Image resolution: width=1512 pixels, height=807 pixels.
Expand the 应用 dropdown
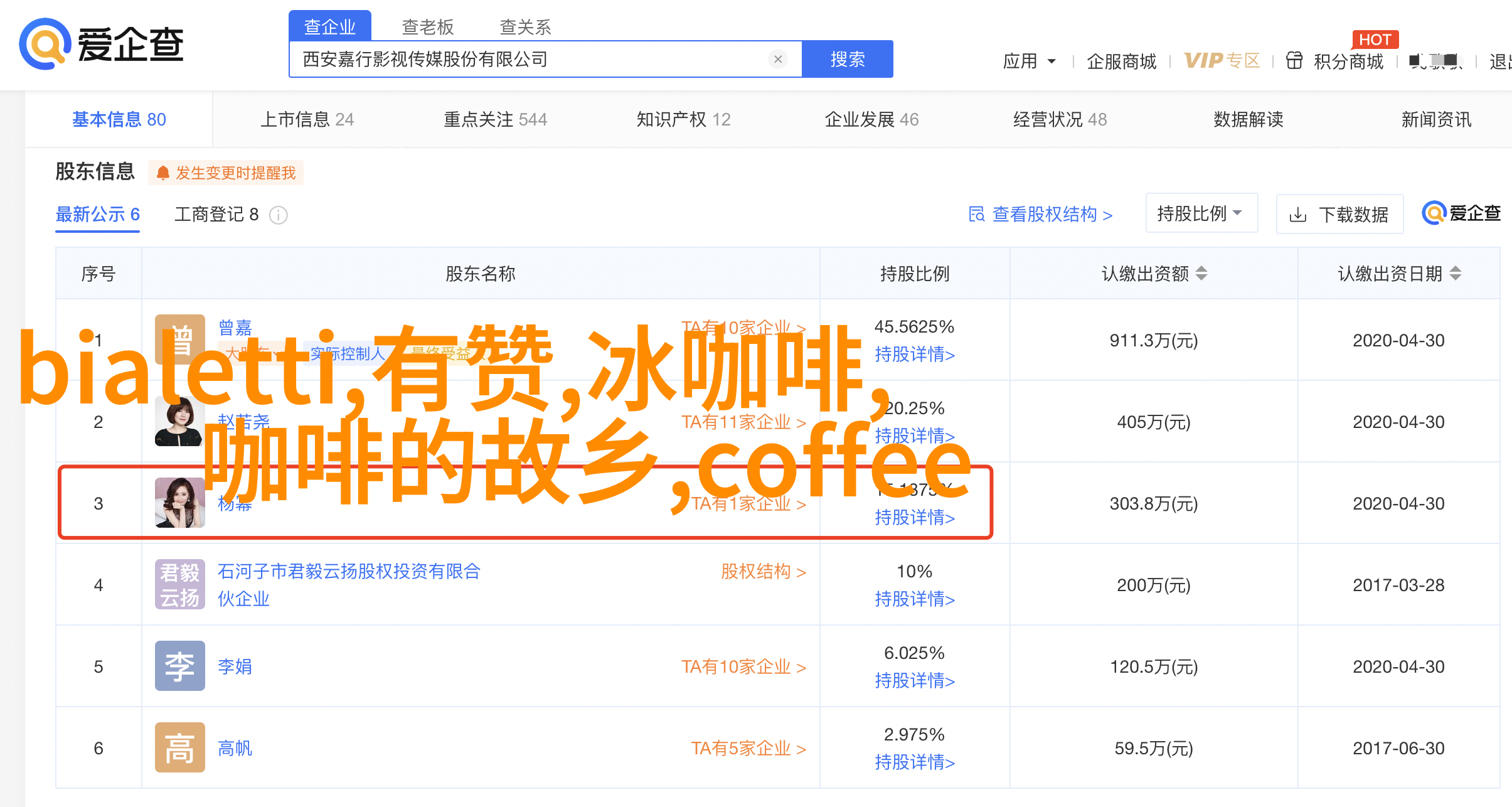(x=1030, y=61)
